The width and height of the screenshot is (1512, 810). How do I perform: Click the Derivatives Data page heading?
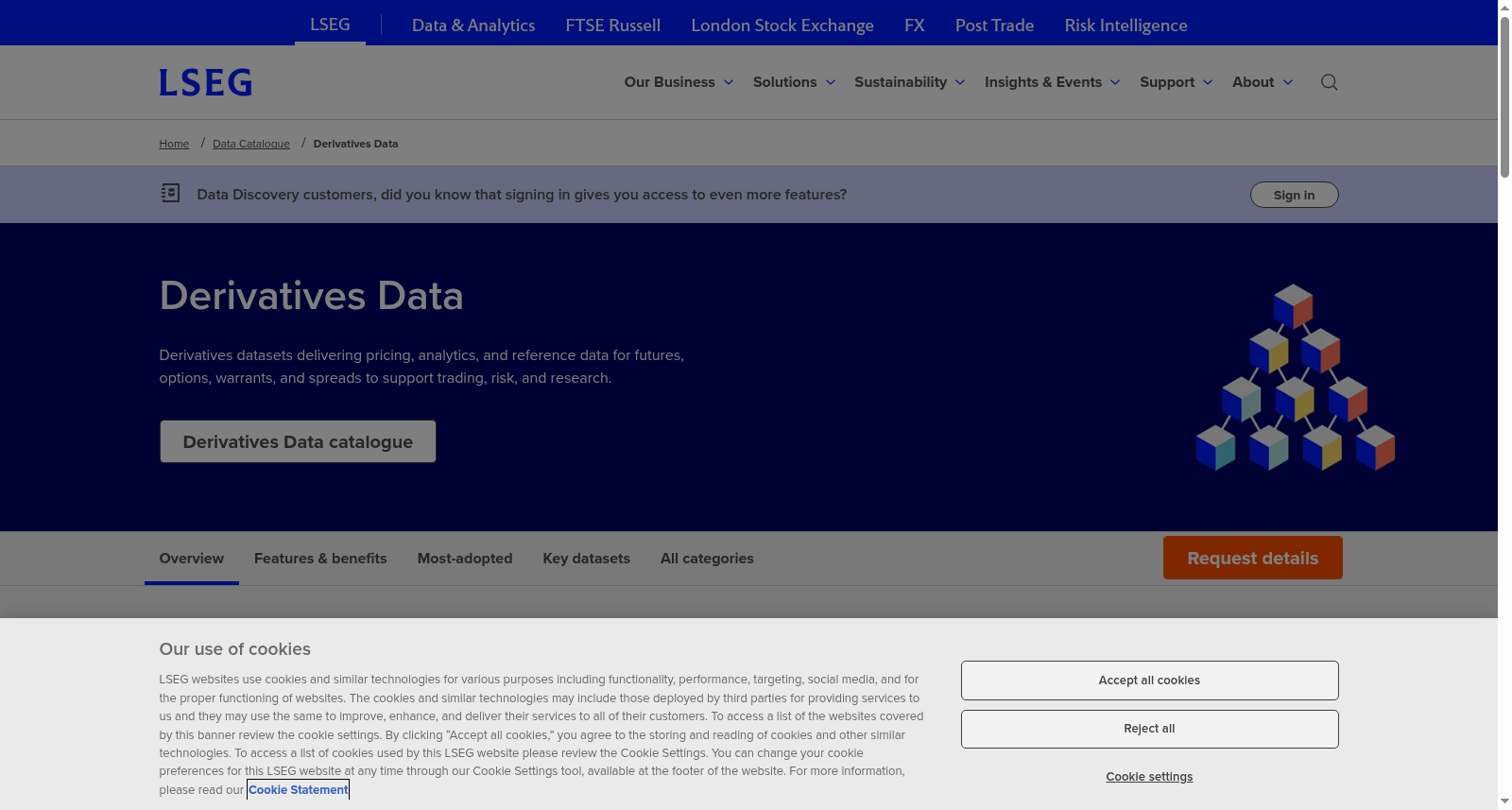pos(311,296)
